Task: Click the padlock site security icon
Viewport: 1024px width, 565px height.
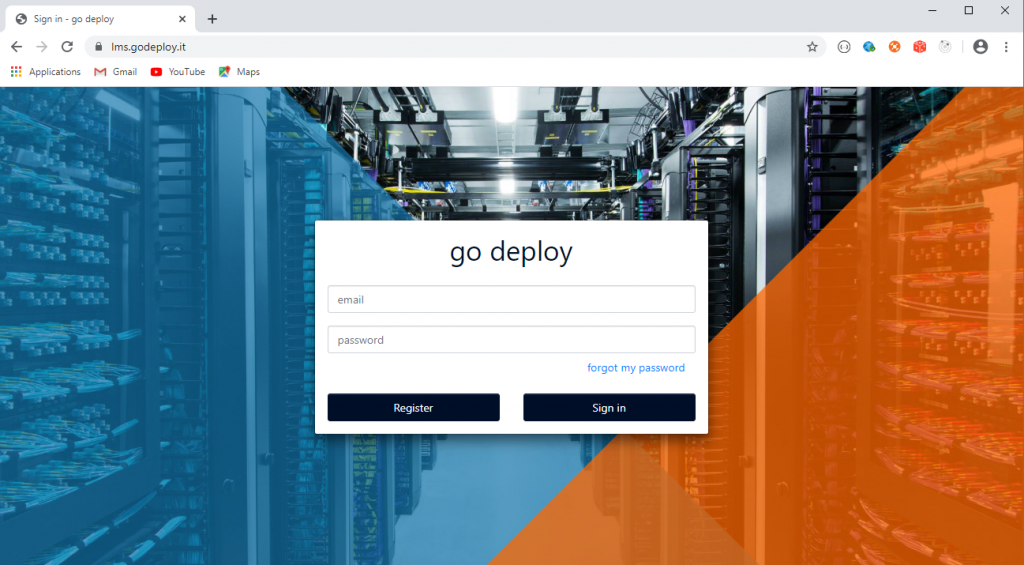Action: pyautogui.click(x=99, y=47)
